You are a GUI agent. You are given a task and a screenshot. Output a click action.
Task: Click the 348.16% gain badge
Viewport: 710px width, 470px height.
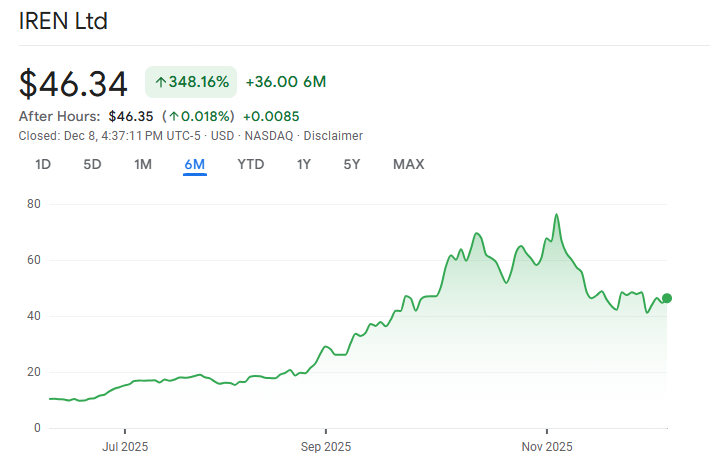(191, 82)
